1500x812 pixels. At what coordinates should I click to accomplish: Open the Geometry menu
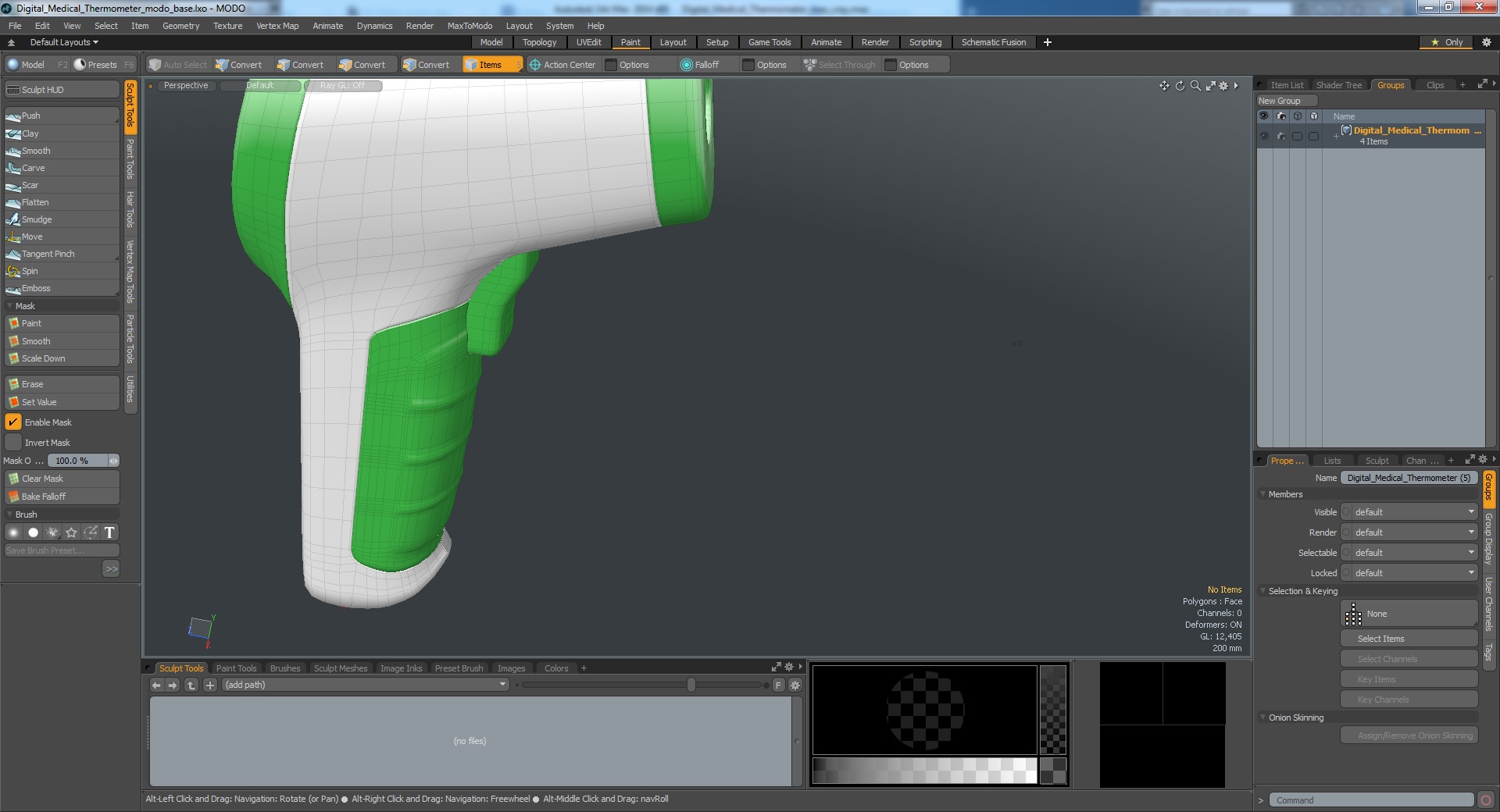point(180,26)
